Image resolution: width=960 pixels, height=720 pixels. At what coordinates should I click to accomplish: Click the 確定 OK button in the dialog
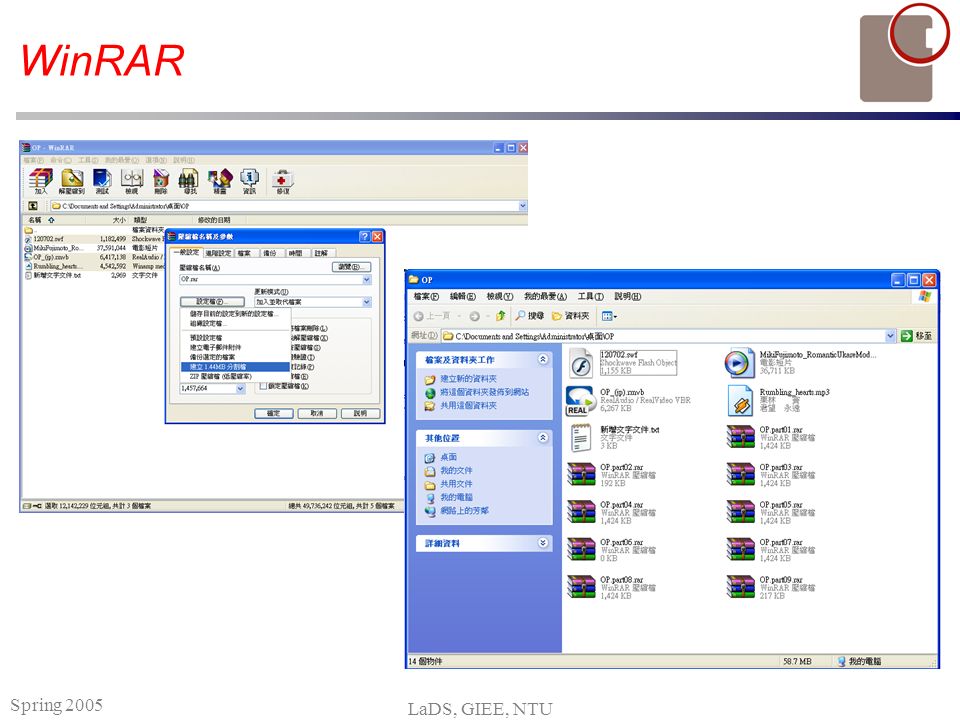[x=274, y=413]
